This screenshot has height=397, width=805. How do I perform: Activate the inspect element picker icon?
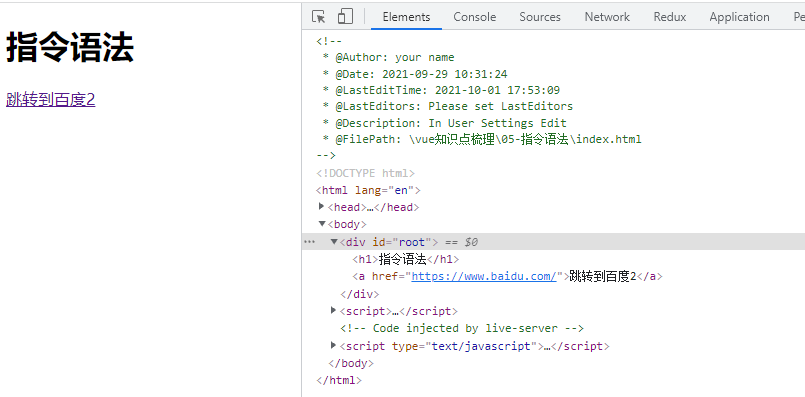coord(319,17)
